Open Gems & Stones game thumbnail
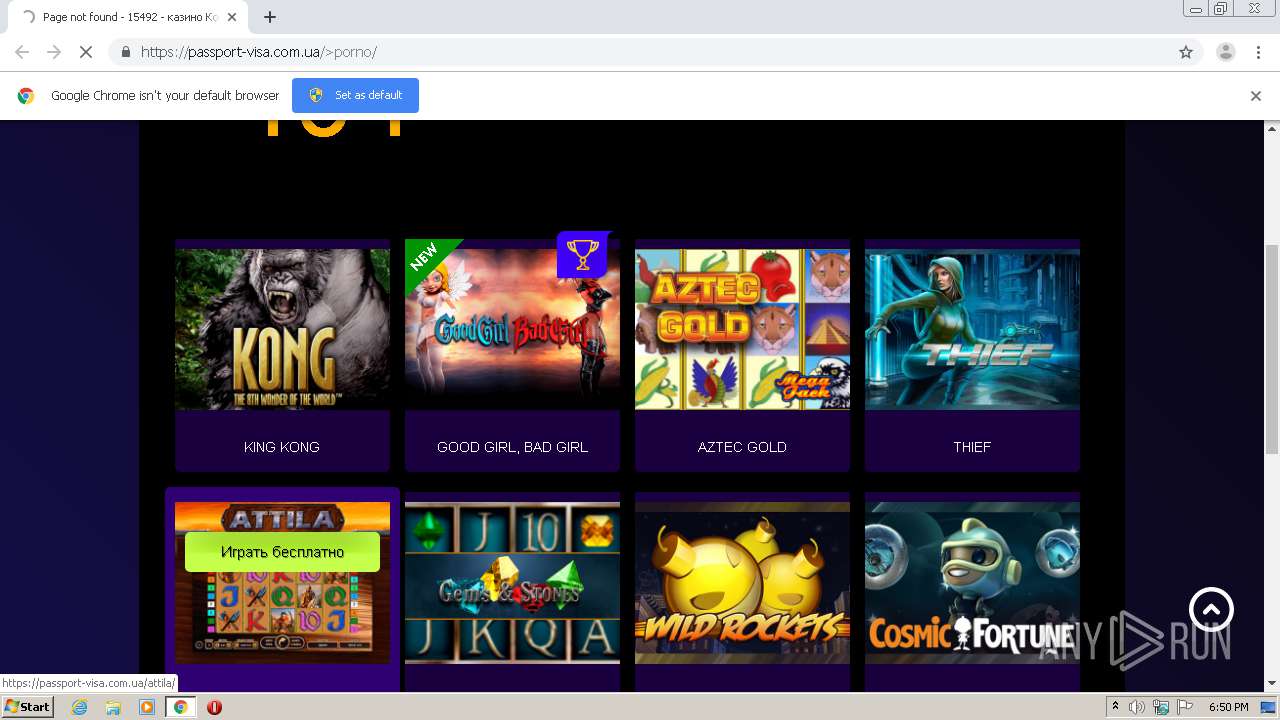This screenshot has width=1280, height=720. (x=512, y=583)
